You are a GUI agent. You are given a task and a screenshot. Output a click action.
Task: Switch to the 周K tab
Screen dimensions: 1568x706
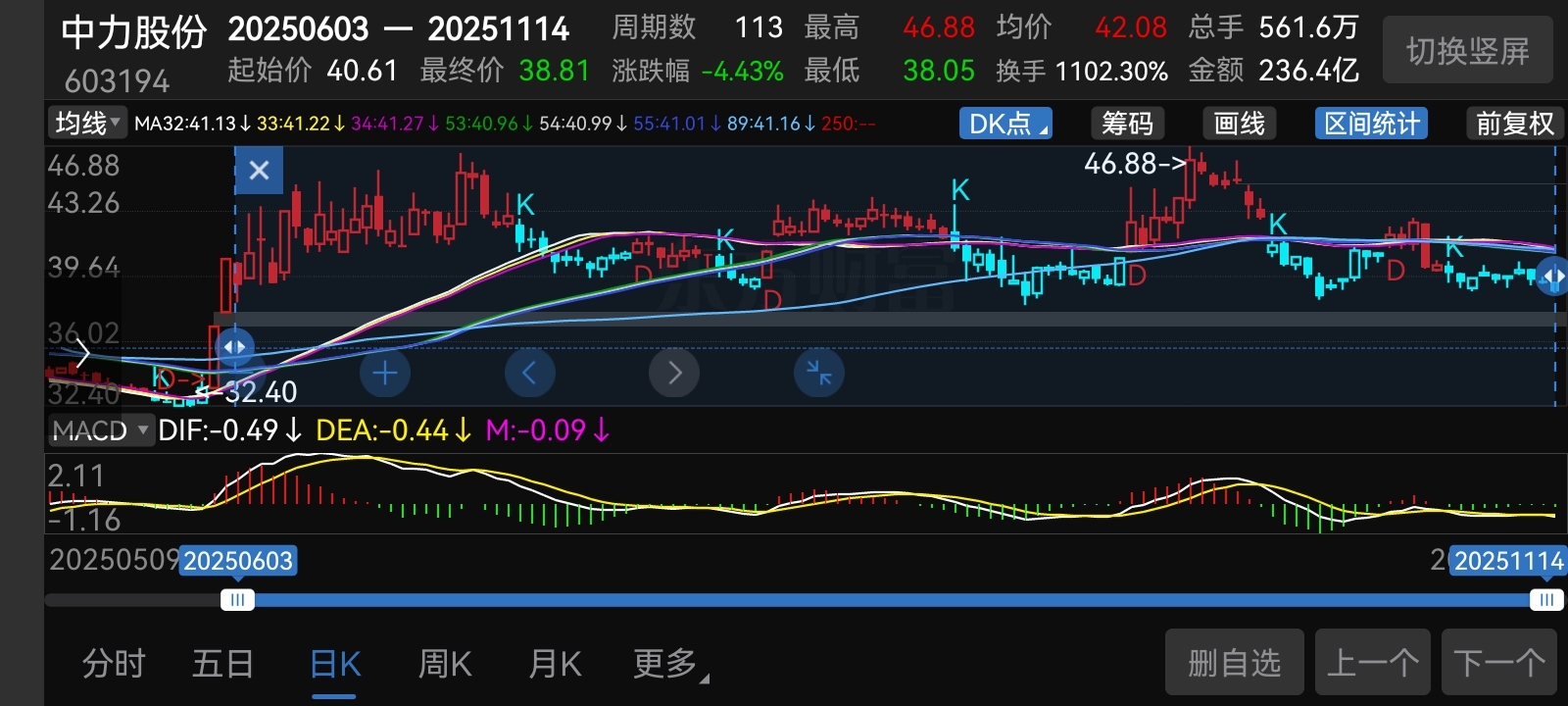pyautogui.click(x=445, y=664)
